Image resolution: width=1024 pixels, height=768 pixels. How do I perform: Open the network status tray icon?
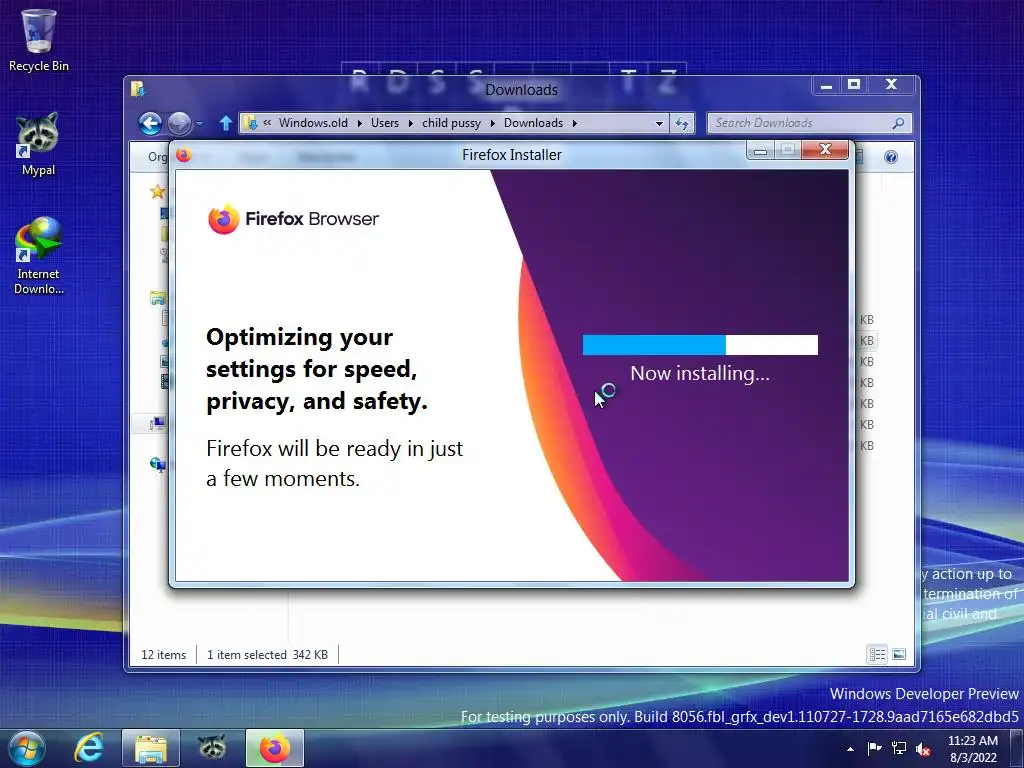[x=899, y=748]
